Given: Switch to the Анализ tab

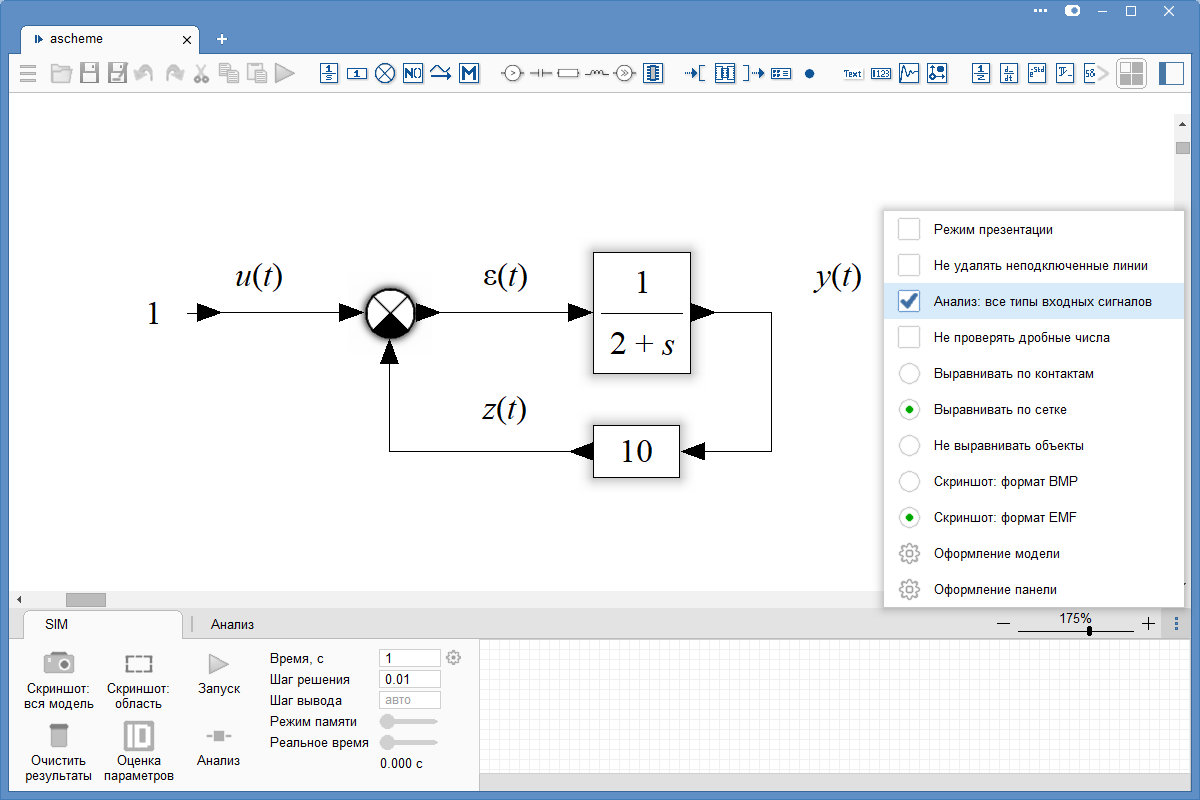Looking at the screenshot, I should tap(232, 624).
